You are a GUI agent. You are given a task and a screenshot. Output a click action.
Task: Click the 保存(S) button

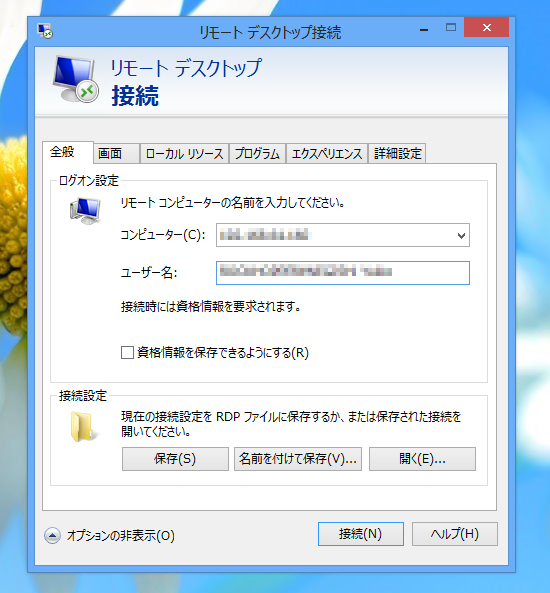click(x=175, y=459)
